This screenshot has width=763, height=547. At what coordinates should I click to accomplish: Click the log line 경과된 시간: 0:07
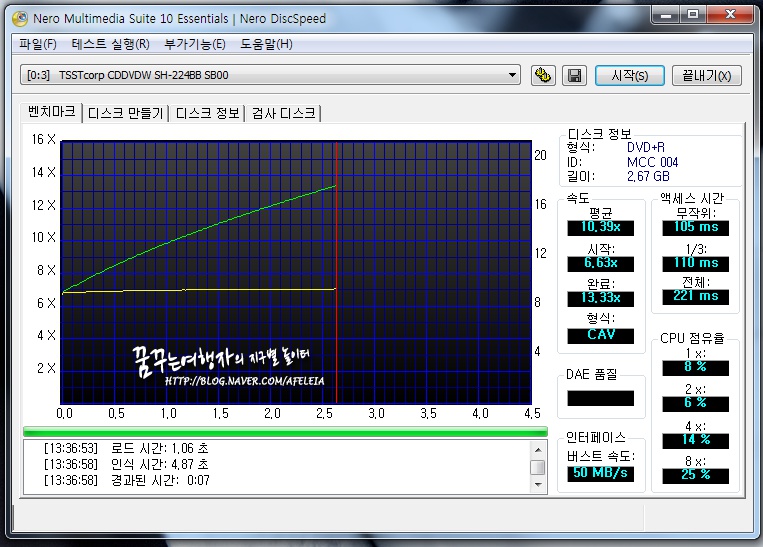127,480
